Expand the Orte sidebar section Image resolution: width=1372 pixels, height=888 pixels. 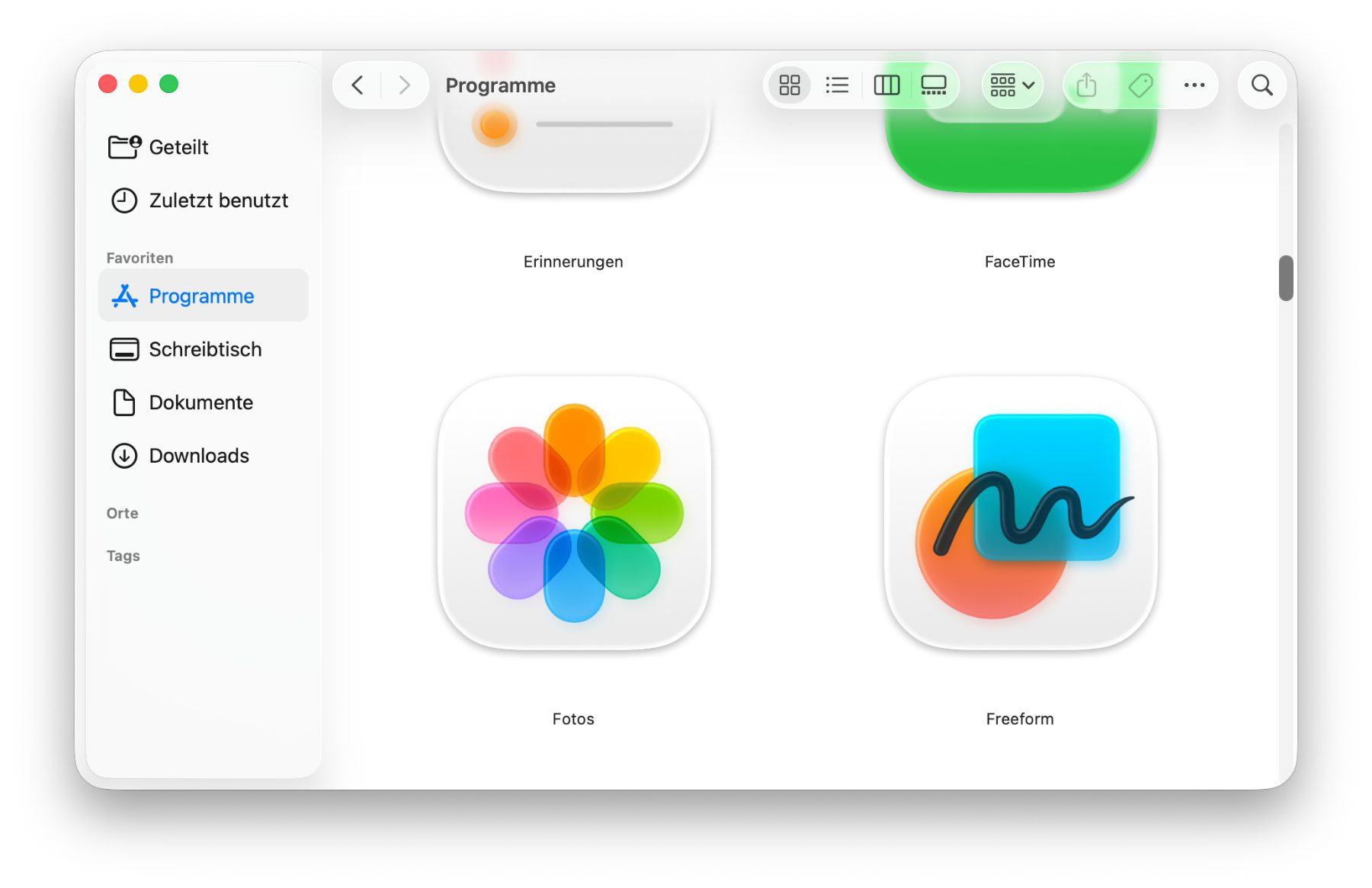[x=123, y=513]
